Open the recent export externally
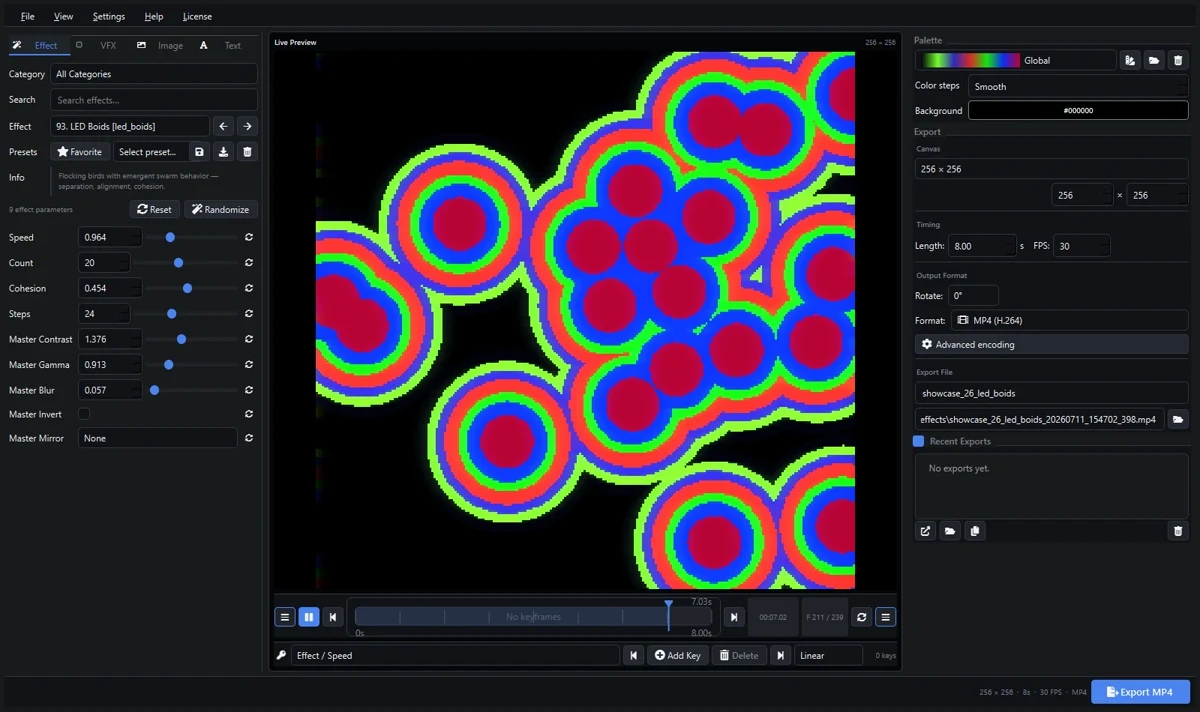This screenshot has height=712, width=1200. [x=925, y=531]
